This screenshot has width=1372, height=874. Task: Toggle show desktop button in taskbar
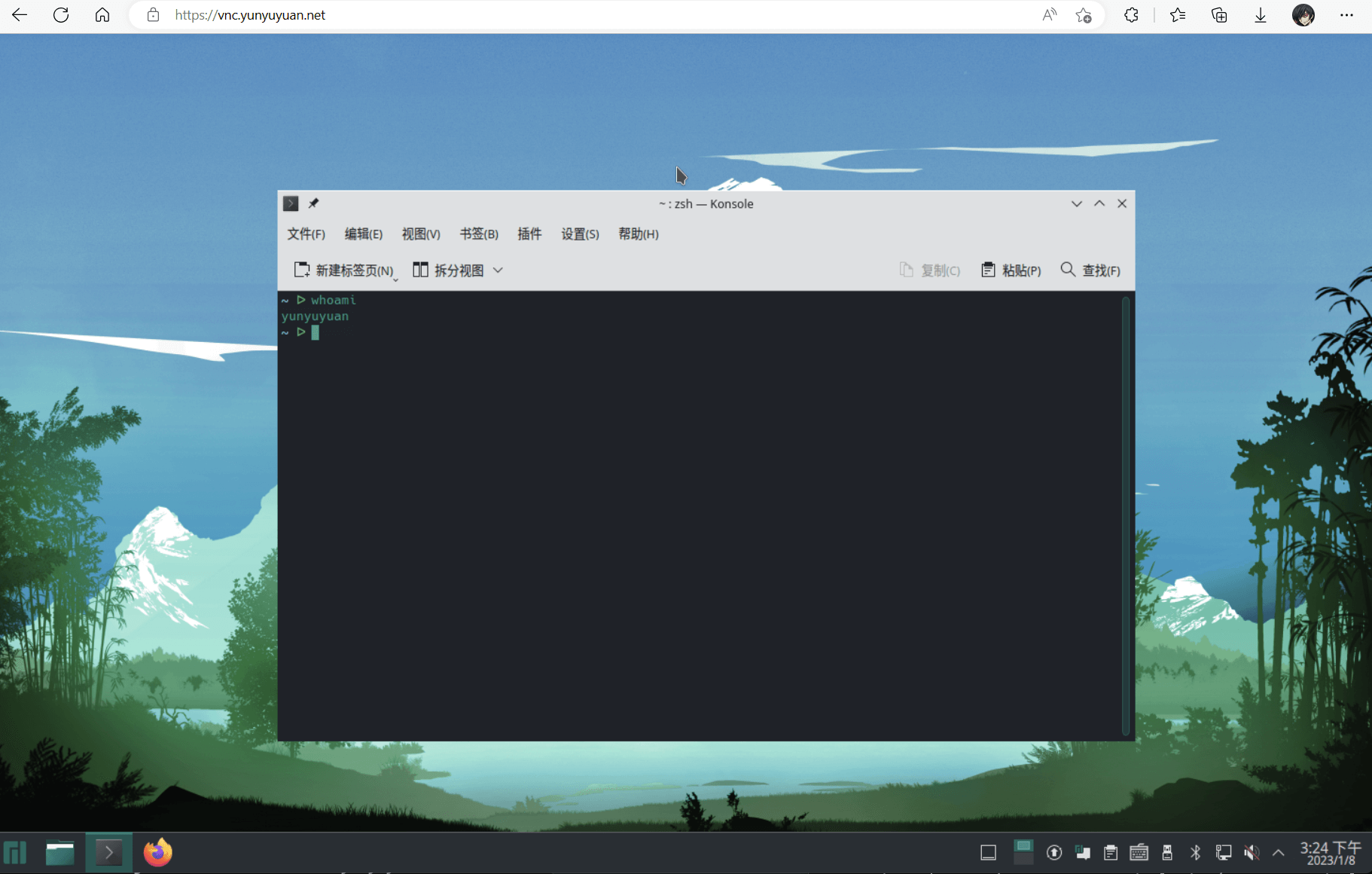[988, 852]
